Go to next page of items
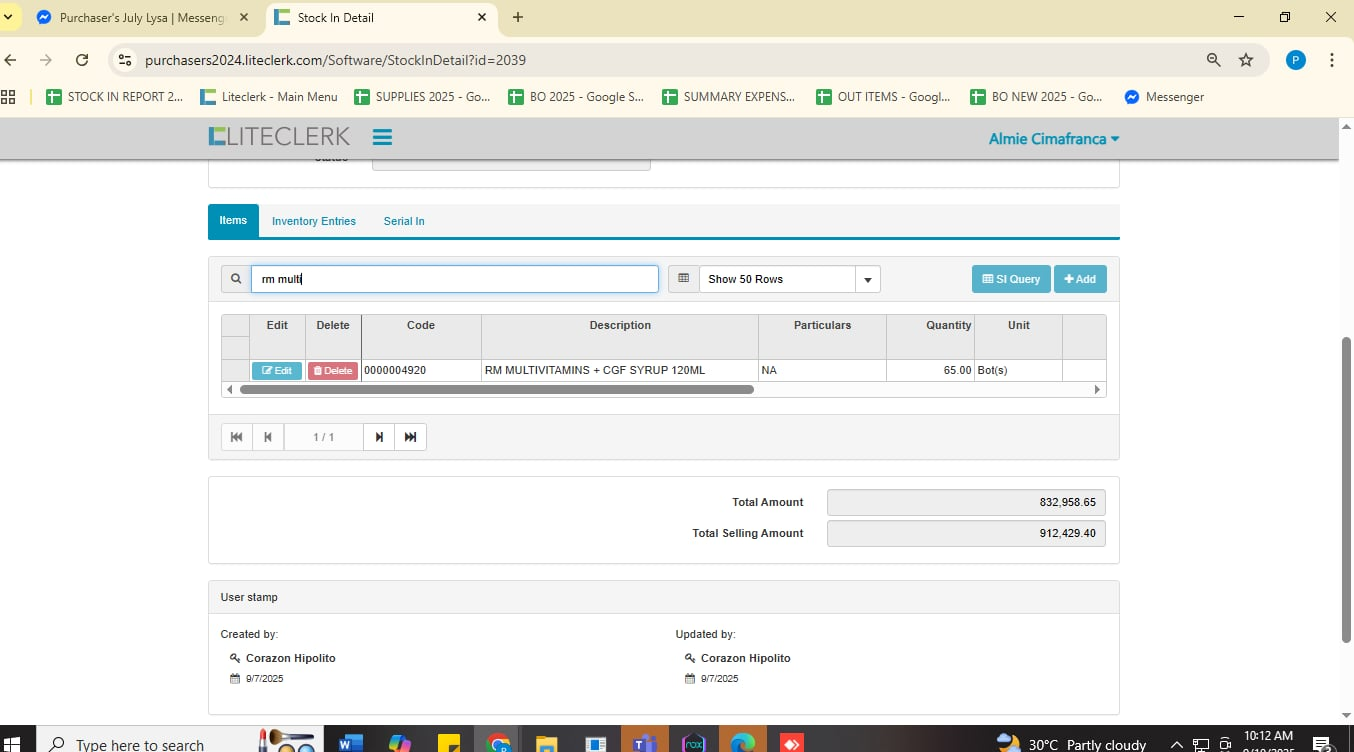 [x=379, y=437]
